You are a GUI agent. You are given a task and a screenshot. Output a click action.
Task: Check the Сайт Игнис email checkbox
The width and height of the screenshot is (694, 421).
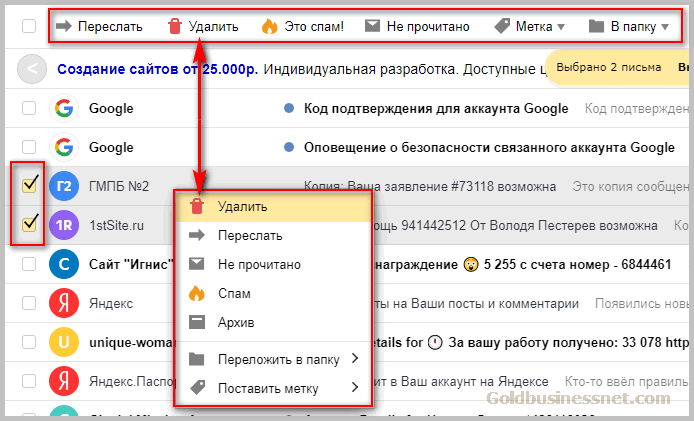click(x=29, y=264)
